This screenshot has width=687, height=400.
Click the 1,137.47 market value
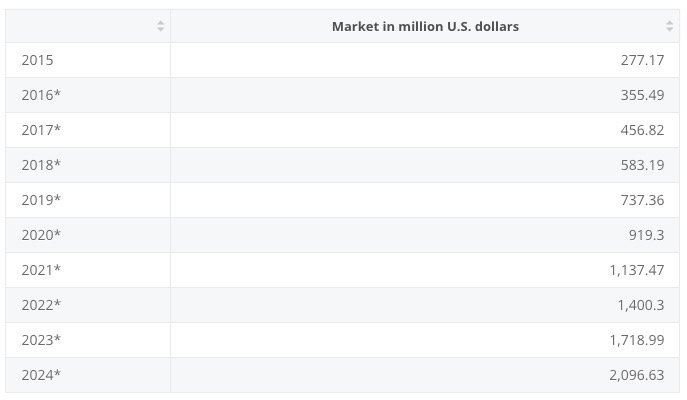[x=636, y=270]
